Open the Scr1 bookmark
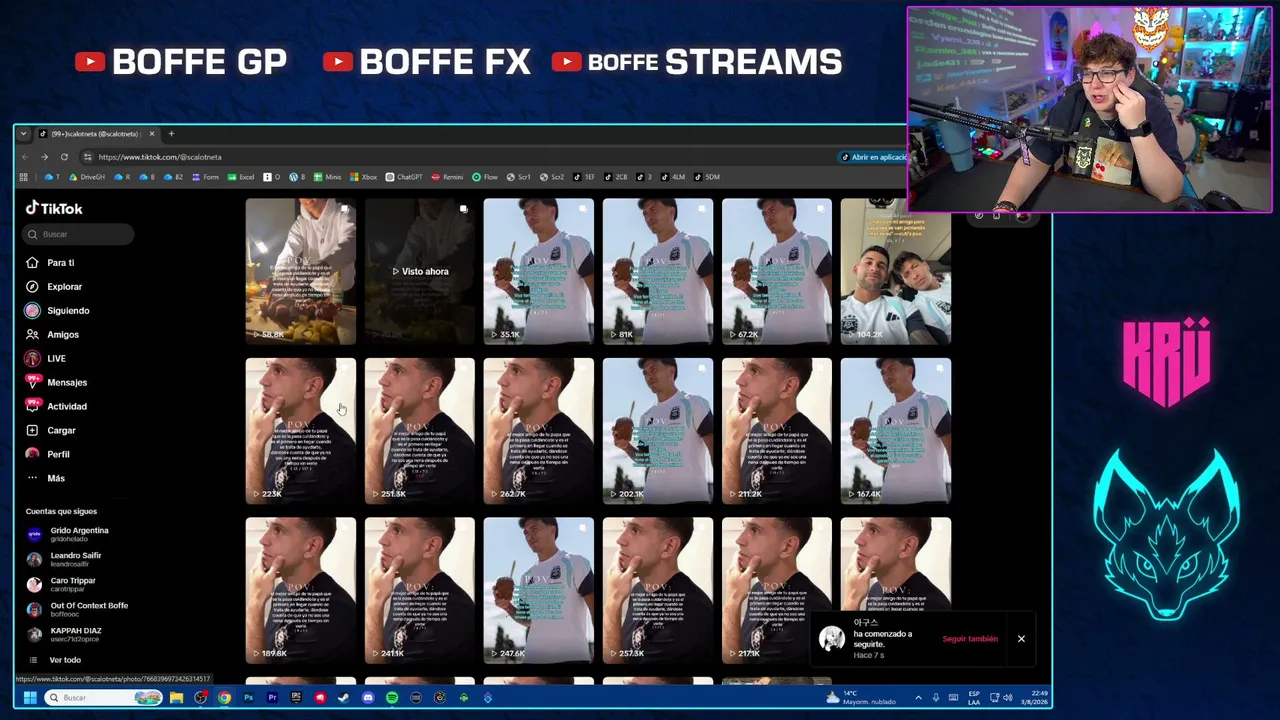The width and height of the screenshot is (1280, 720). tap(519, 177)
